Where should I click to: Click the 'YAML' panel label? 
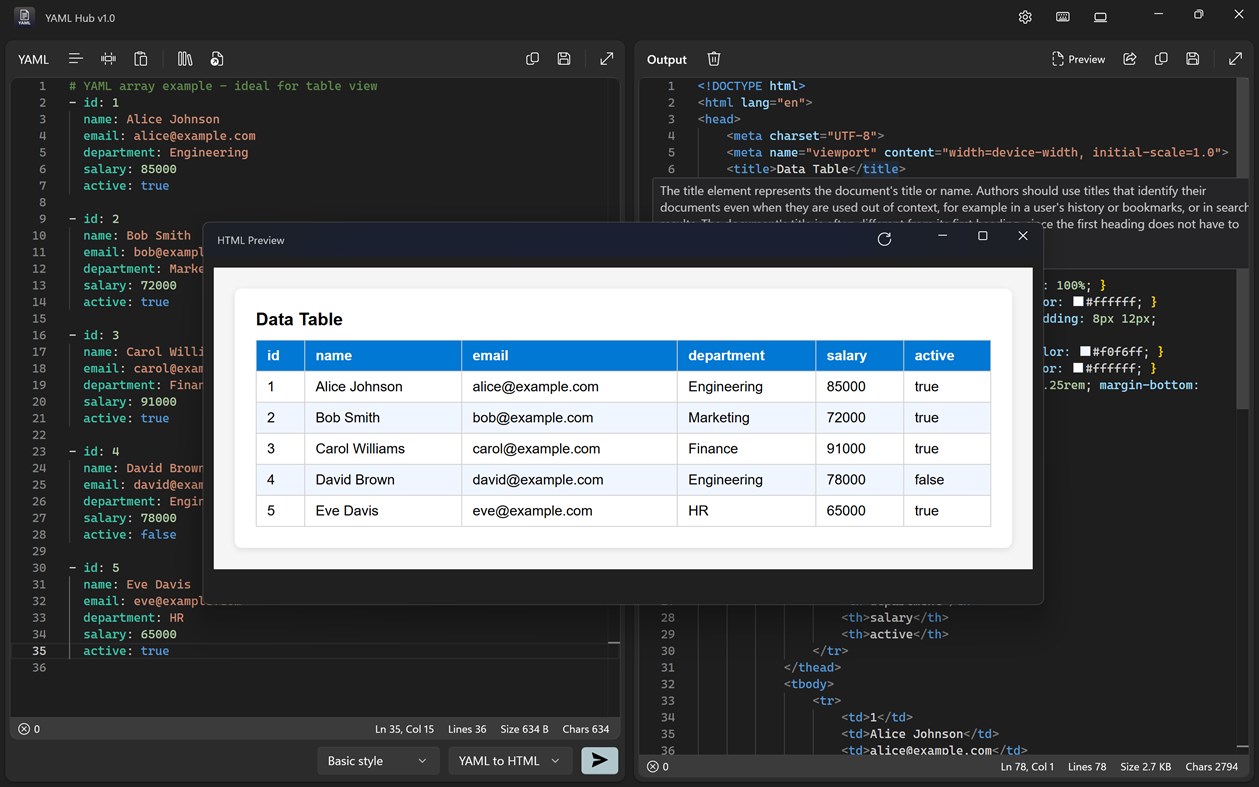(x=33, y=59)
